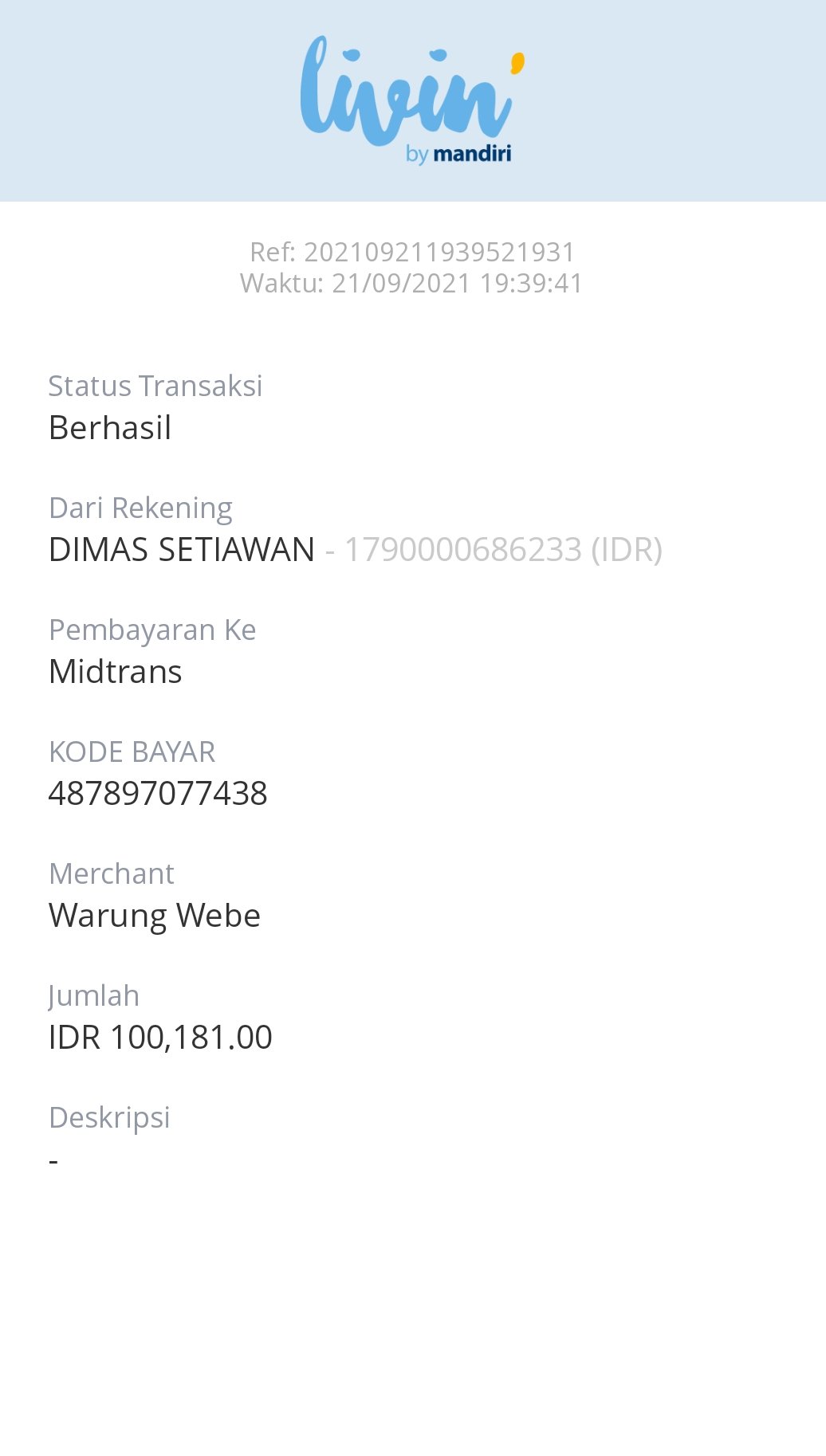Select the Ref number 202109211939521931

[412, 252]
